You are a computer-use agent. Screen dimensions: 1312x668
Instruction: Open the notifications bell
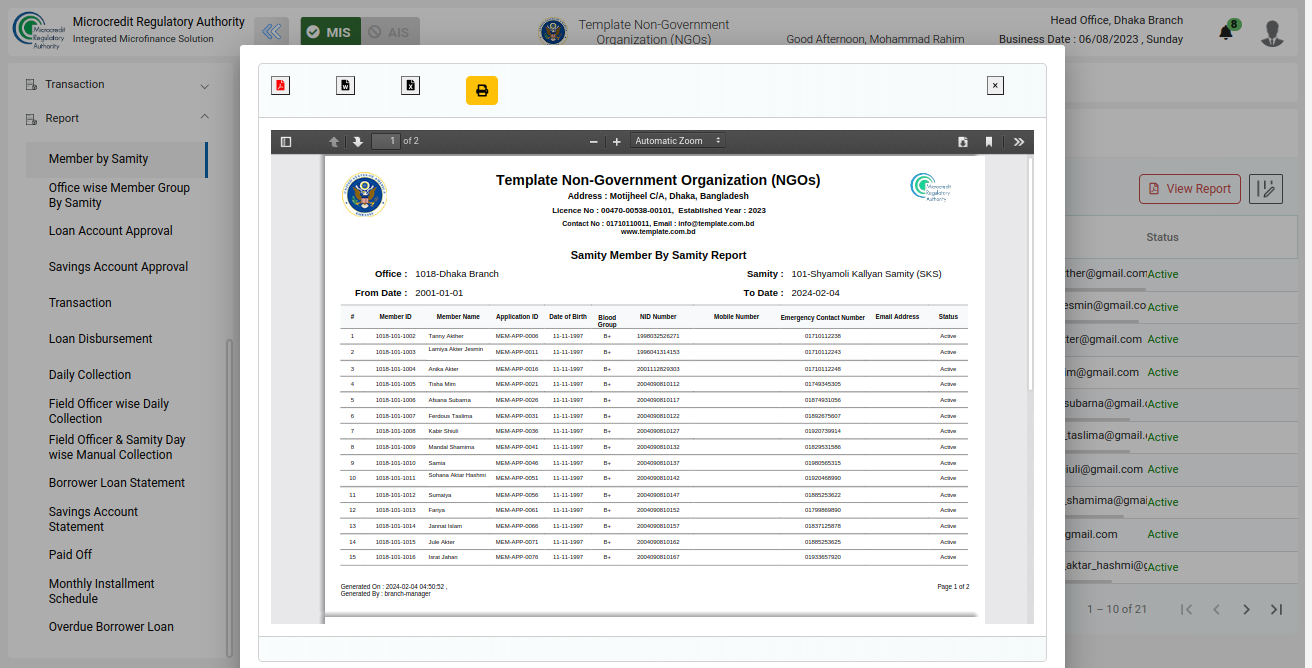(1226, 32)
